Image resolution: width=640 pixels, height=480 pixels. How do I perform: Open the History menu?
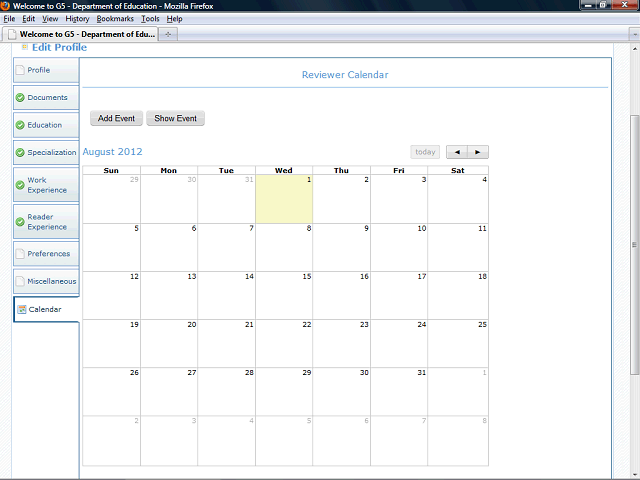(77, 19)
